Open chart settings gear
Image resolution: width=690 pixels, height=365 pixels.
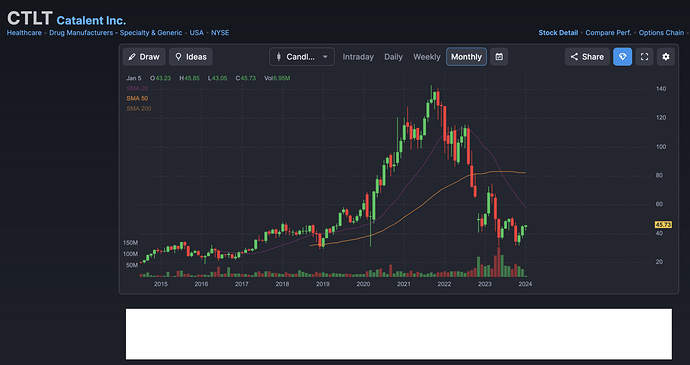tap(666, 57)
